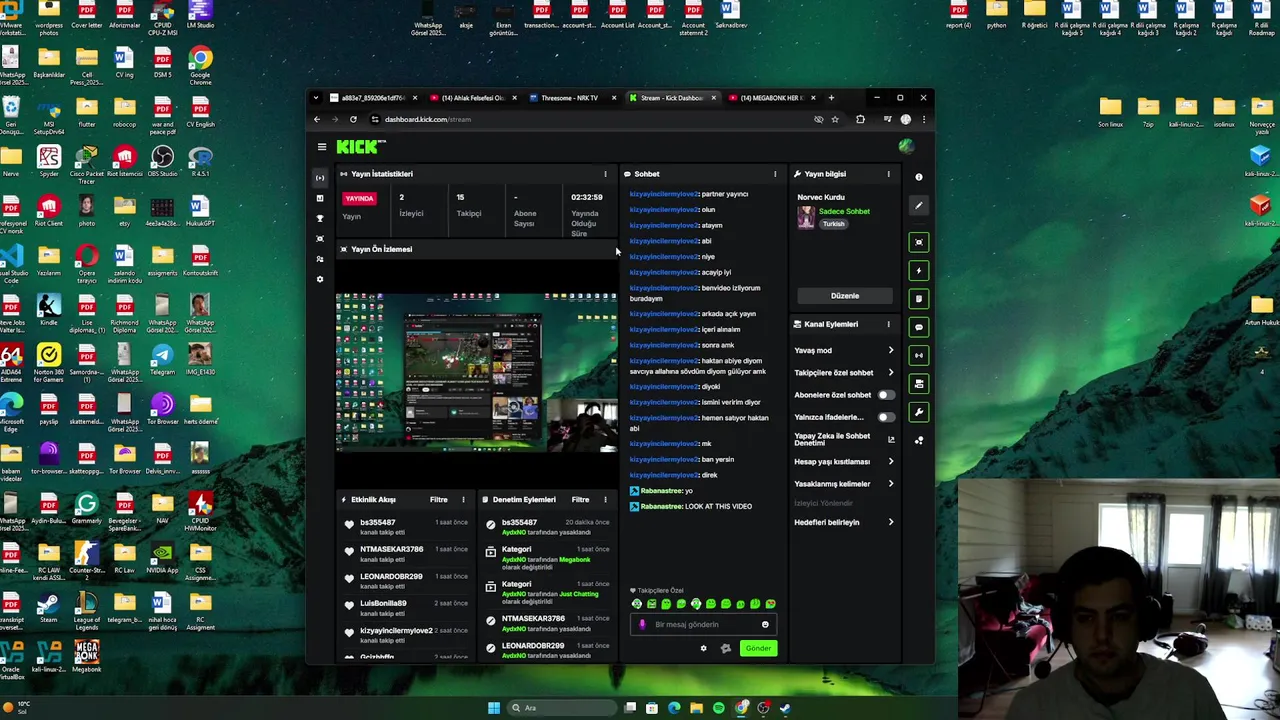1280x720 pixels.
Task: Click the Windows taskbar search box
Action: 560,708
